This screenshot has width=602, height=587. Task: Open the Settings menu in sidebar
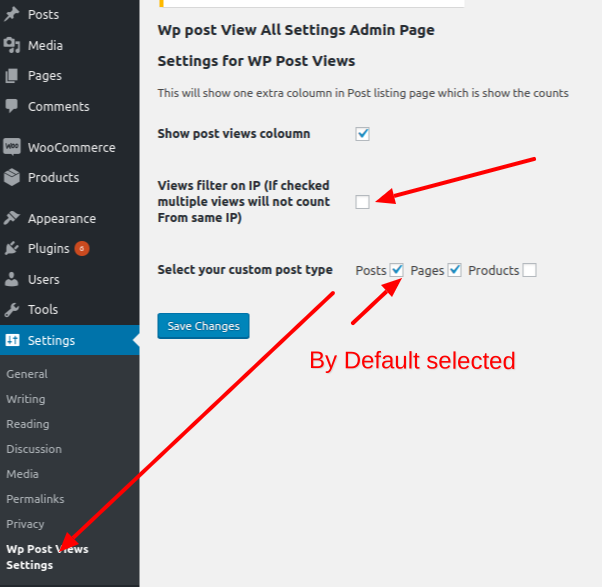coord(51,340)
